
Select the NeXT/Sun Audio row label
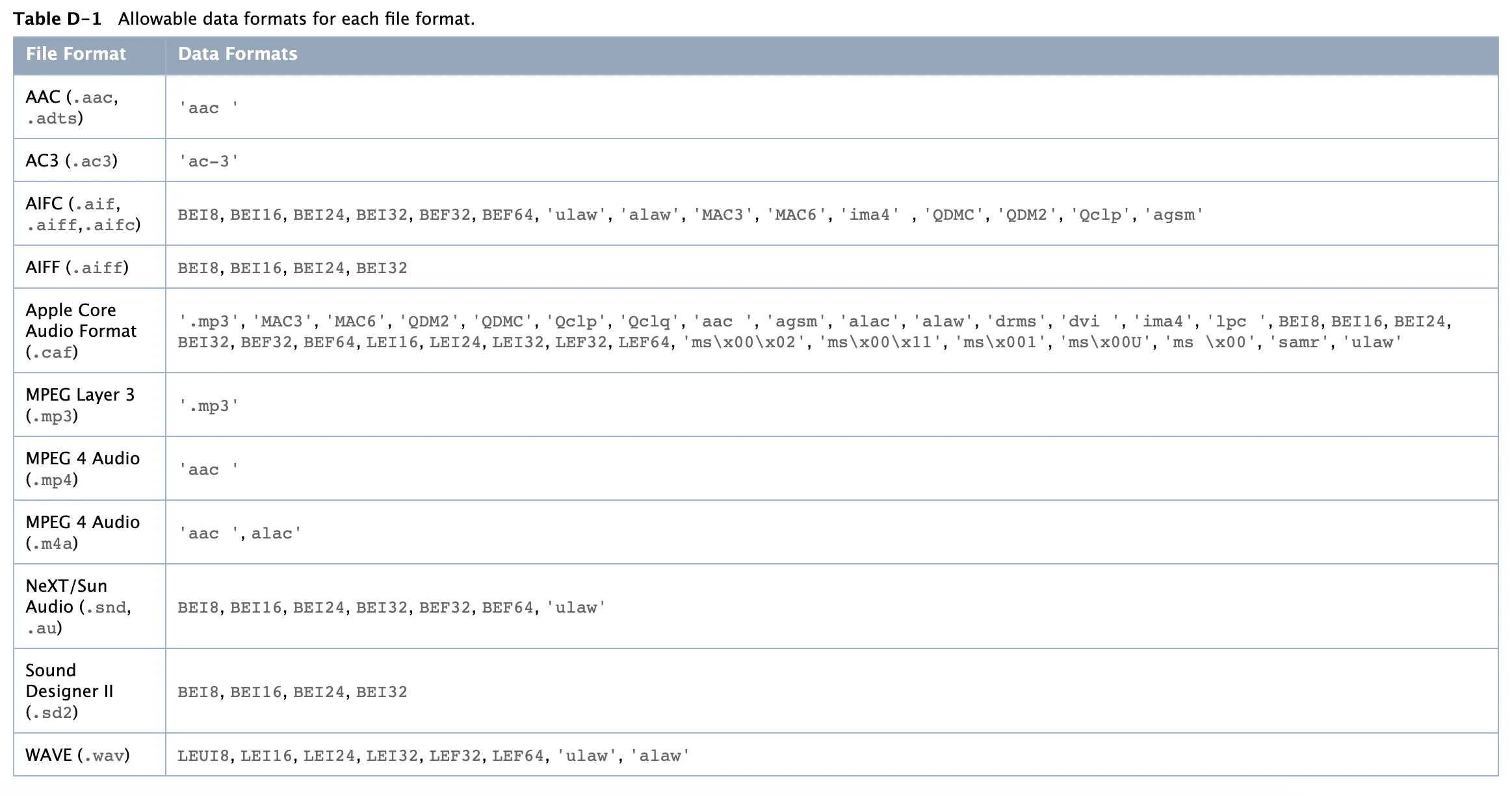click(78, 606)
